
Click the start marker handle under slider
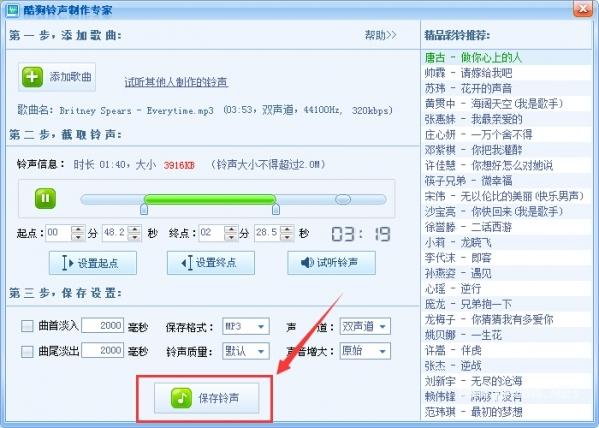pos(144,209)
